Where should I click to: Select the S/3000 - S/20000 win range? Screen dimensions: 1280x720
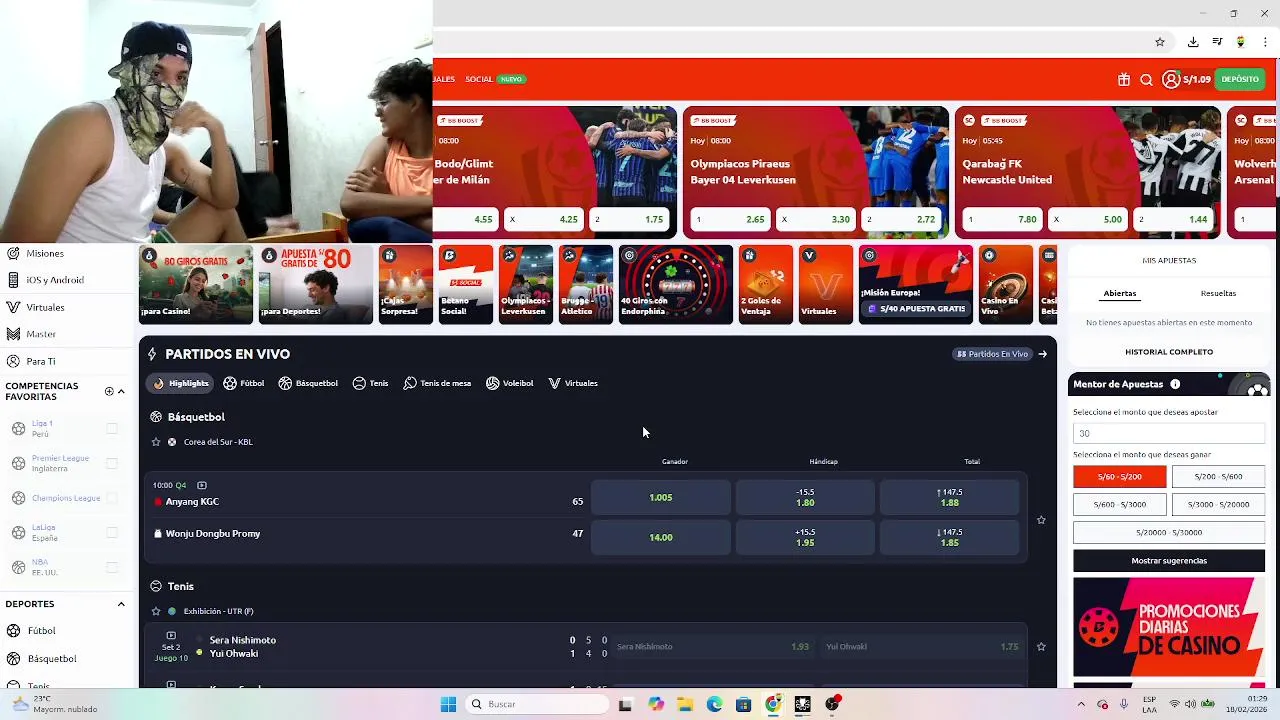tap(1218, 505)
